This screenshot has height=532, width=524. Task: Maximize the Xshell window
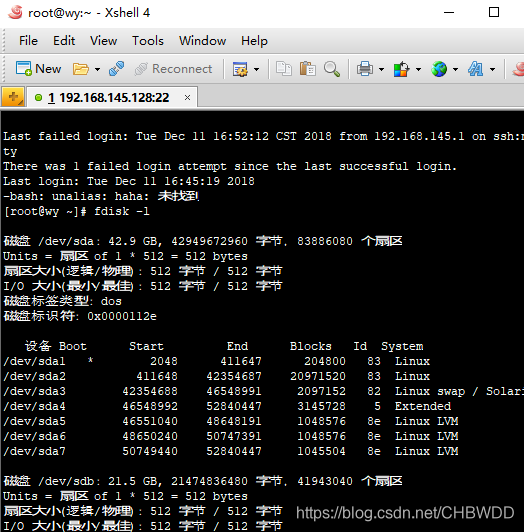coord(494,12)
